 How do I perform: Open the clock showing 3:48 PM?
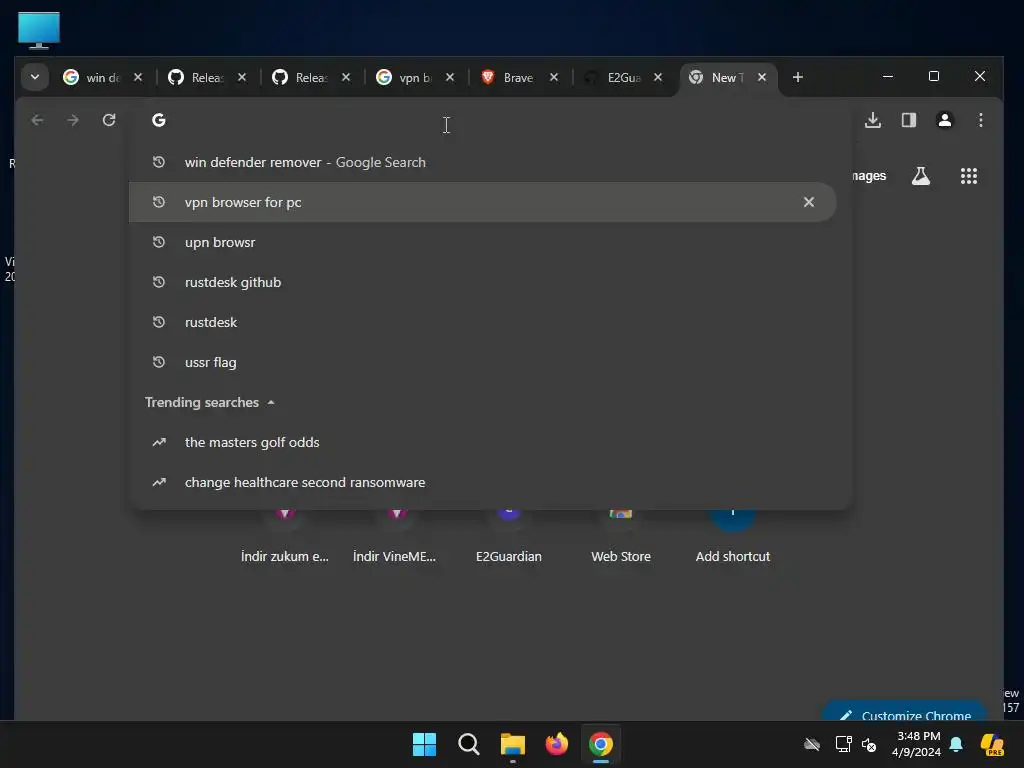click(916, 744)
